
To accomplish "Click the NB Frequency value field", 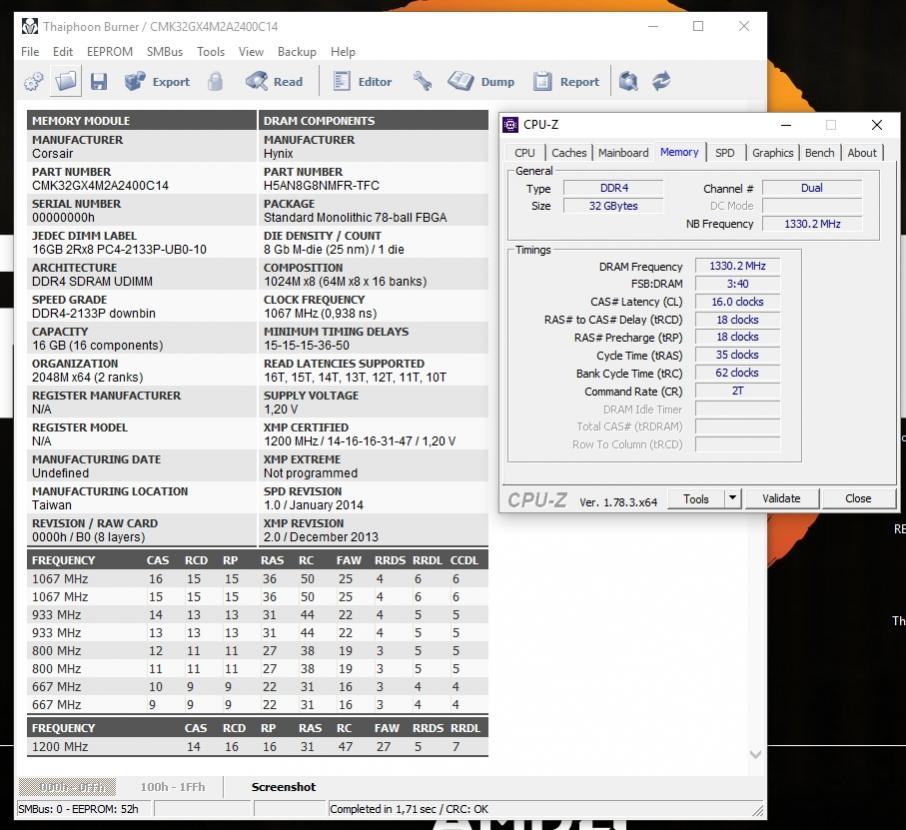I will coord(812,224).
